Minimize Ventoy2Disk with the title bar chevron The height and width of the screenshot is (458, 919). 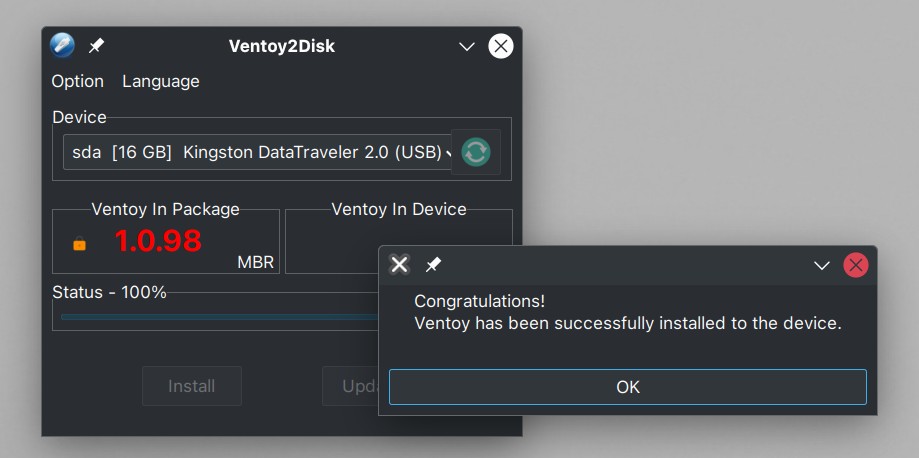pyautogui.click(x=467, y=47)
